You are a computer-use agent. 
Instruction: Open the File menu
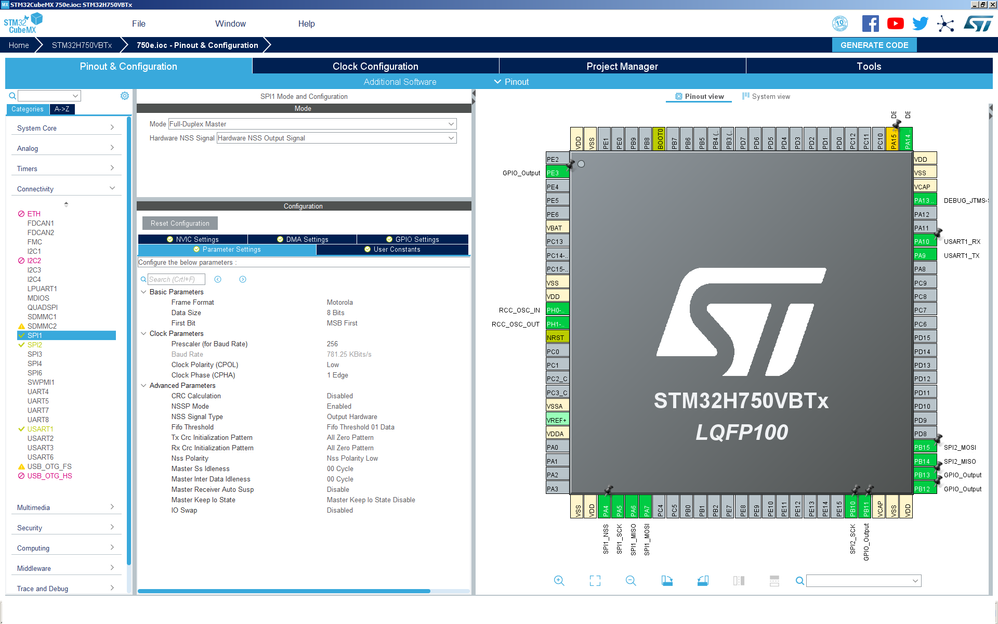tap(139, 24)
